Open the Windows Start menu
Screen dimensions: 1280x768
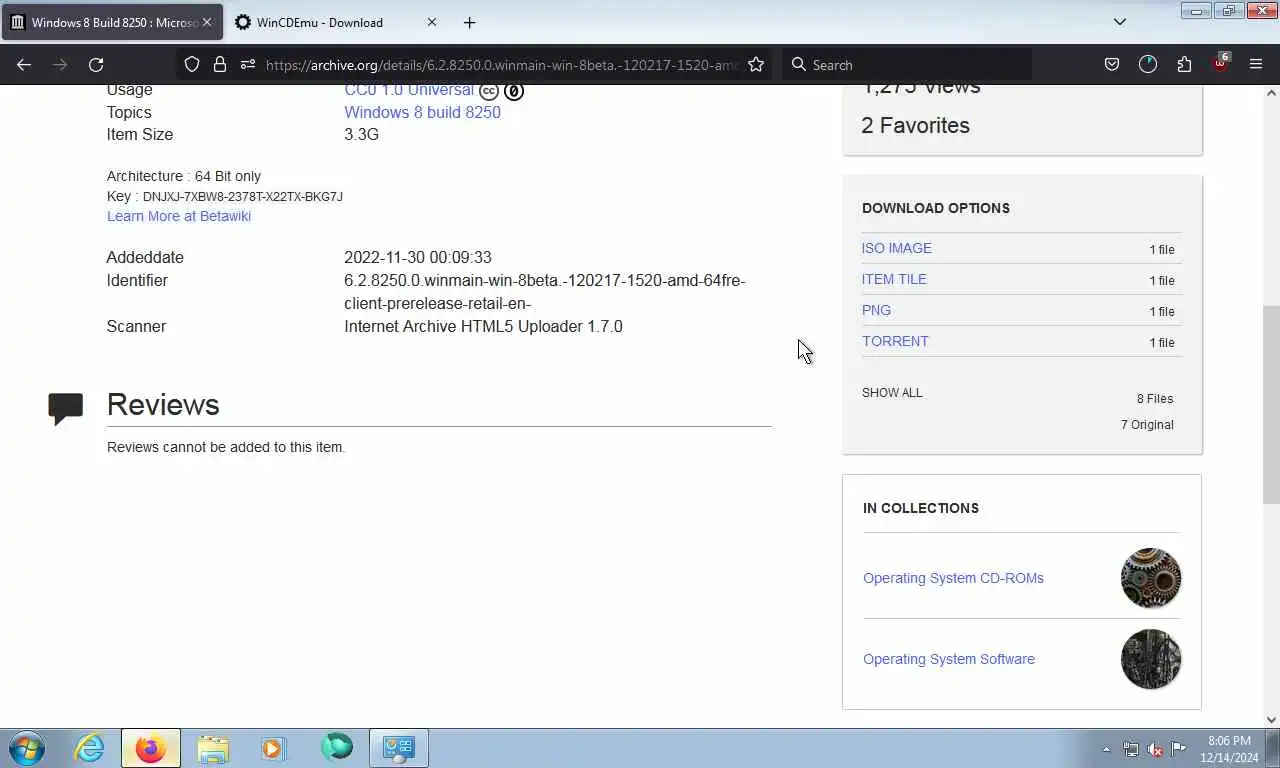pyautogui.click(x=27, y=748)
